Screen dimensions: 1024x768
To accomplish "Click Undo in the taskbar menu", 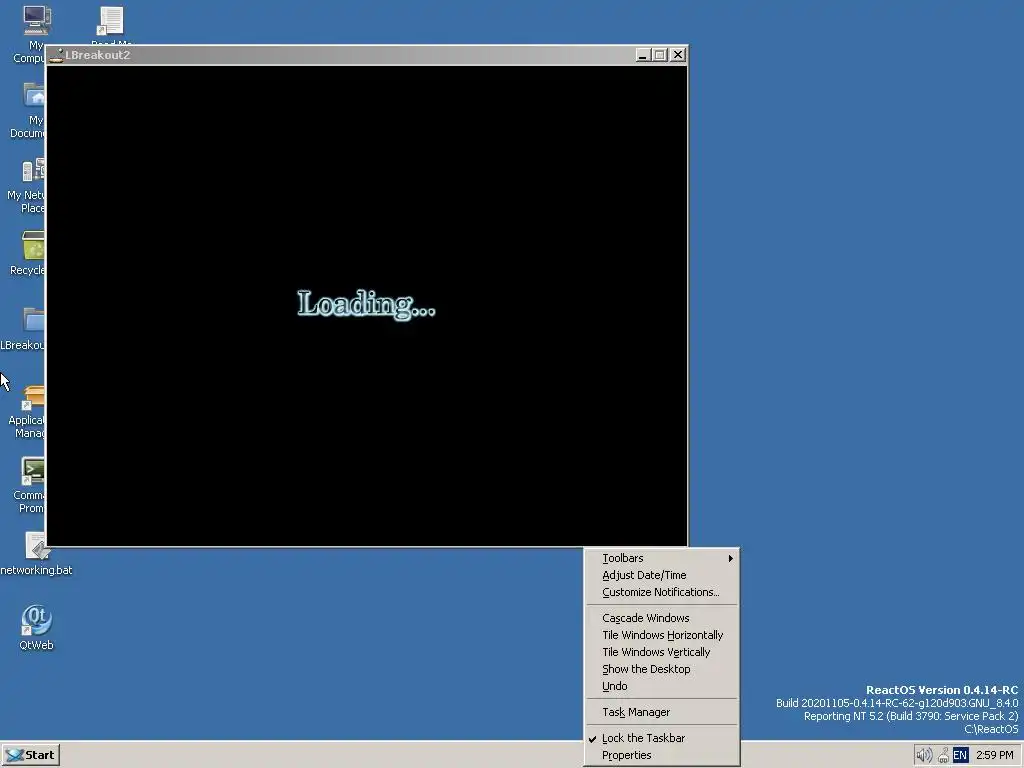I will click(x=662, y=686).
